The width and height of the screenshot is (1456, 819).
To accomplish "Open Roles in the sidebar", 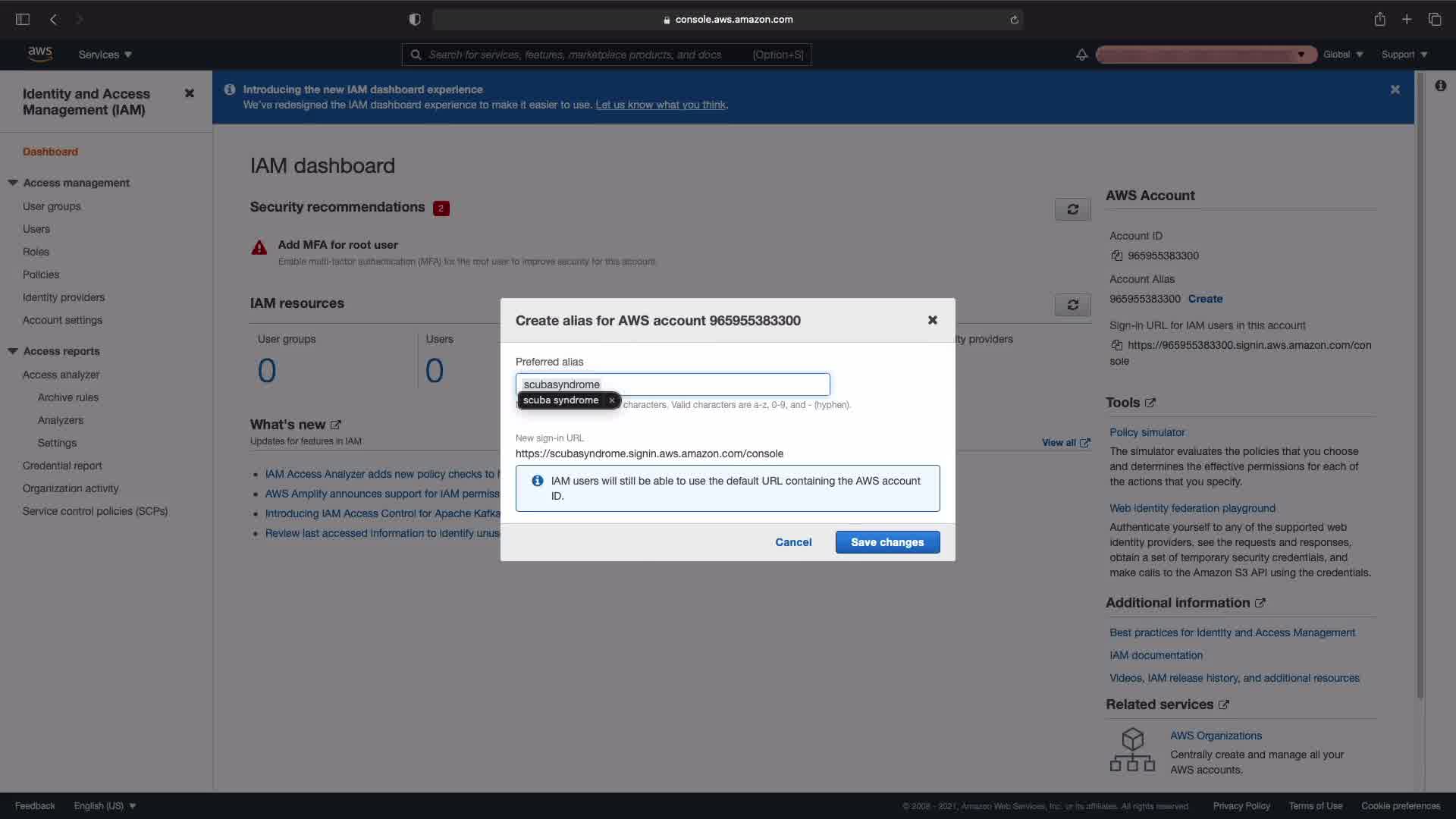I will (36, 252).
